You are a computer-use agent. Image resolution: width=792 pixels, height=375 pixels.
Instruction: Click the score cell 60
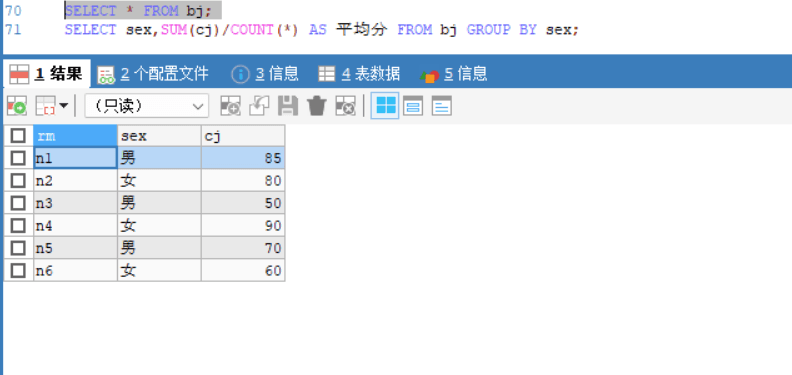[243, 270]
